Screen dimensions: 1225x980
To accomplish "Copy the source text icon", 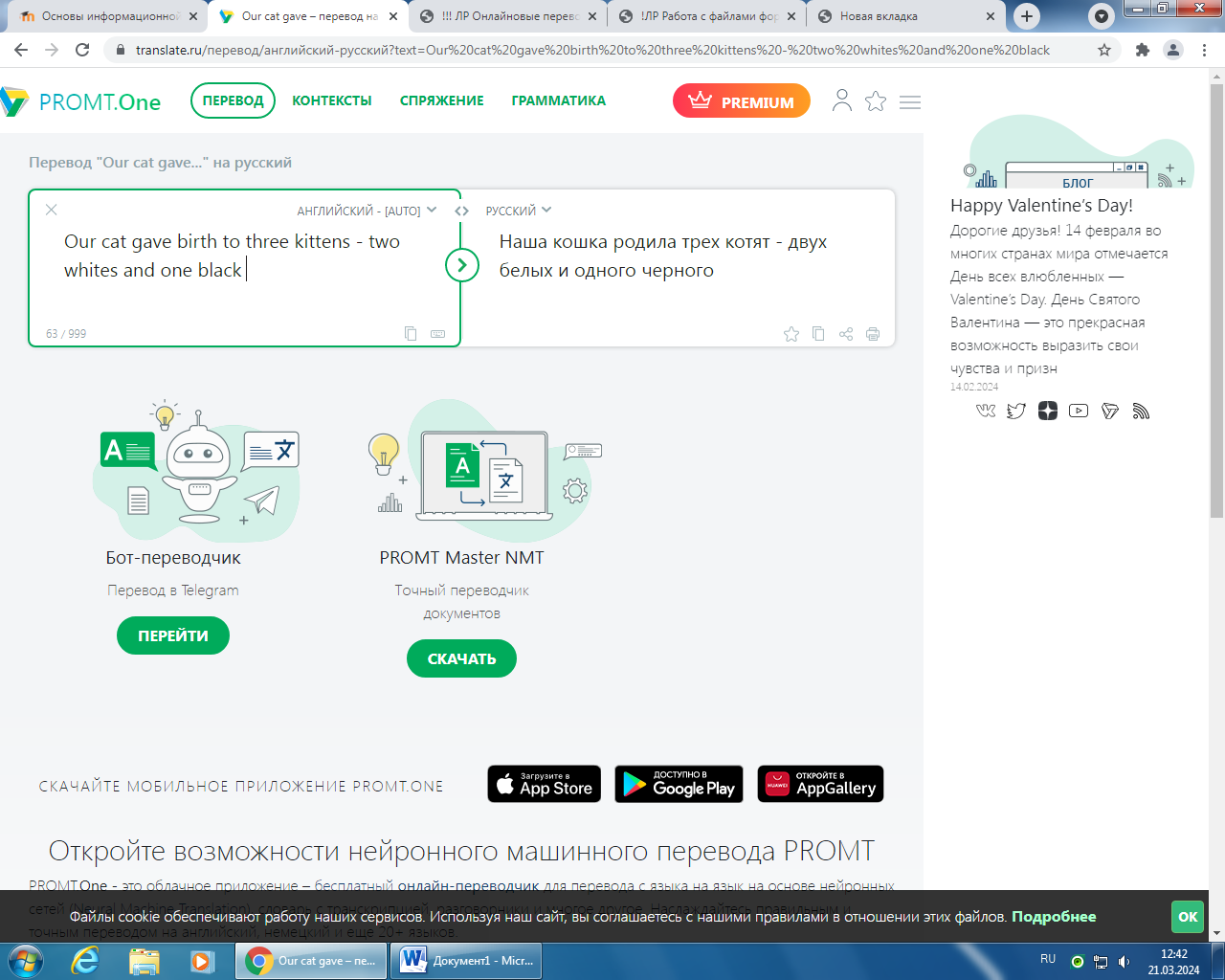I will pyautogui.click(x=411, y=333).
